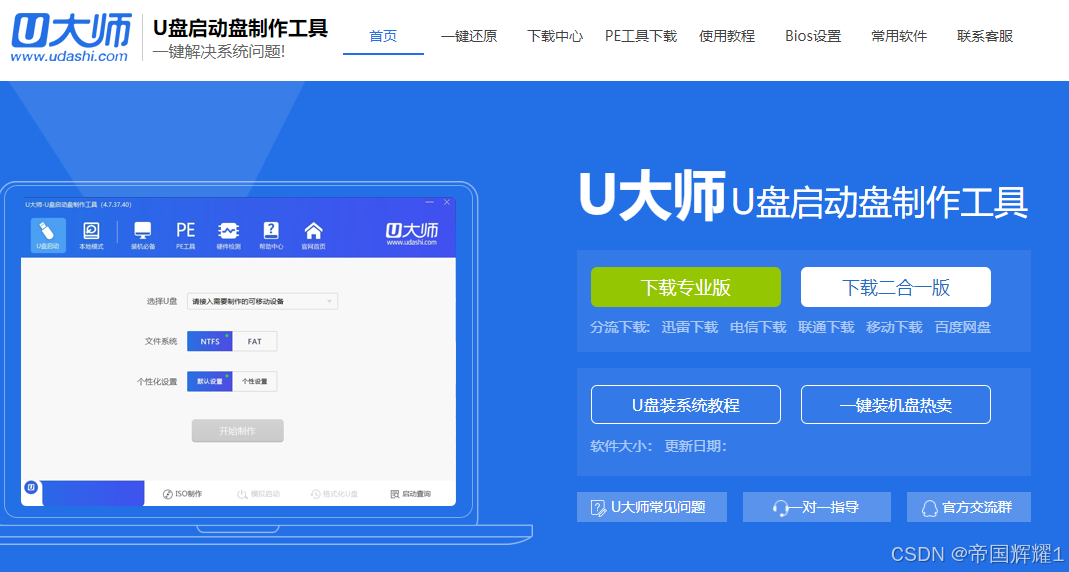The image size is (1069, 572).
Task: Click the 迅雷下载 mirror link
Action: click(x=689, y=327)
